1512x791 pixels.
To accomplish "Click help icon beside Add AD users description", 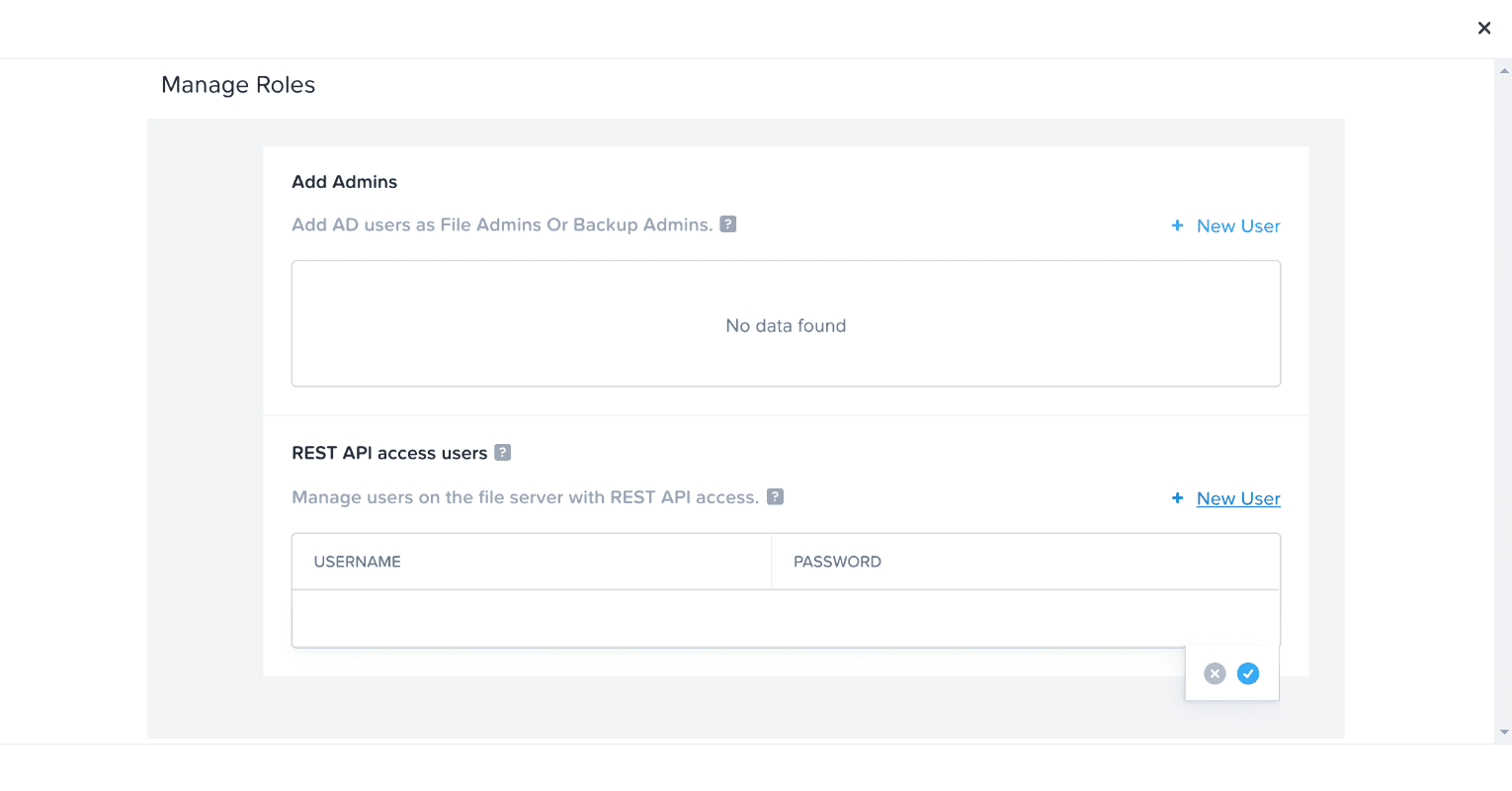I will (x=728, y=224).
